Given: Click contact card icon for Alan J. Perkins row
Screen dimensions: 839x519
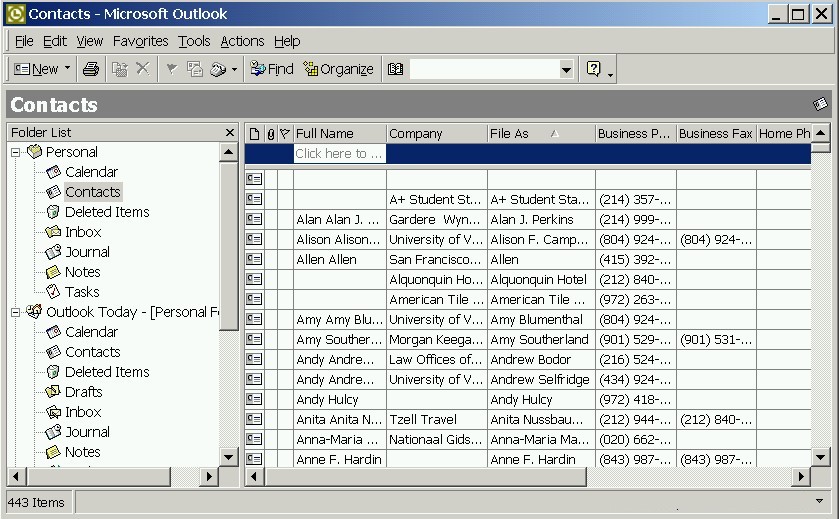Looking at the screenshot, I should tap(254, 219).
